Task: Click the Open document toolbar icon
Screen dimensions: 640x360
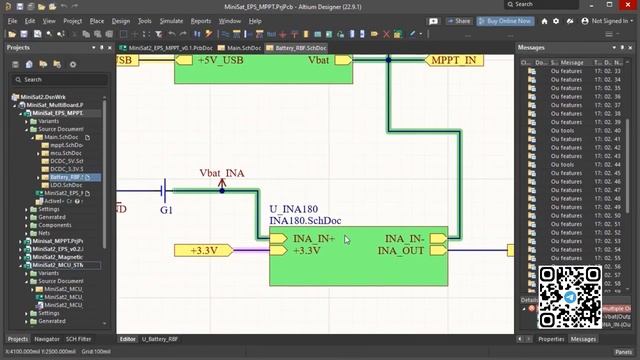Action: click(12, 34)
